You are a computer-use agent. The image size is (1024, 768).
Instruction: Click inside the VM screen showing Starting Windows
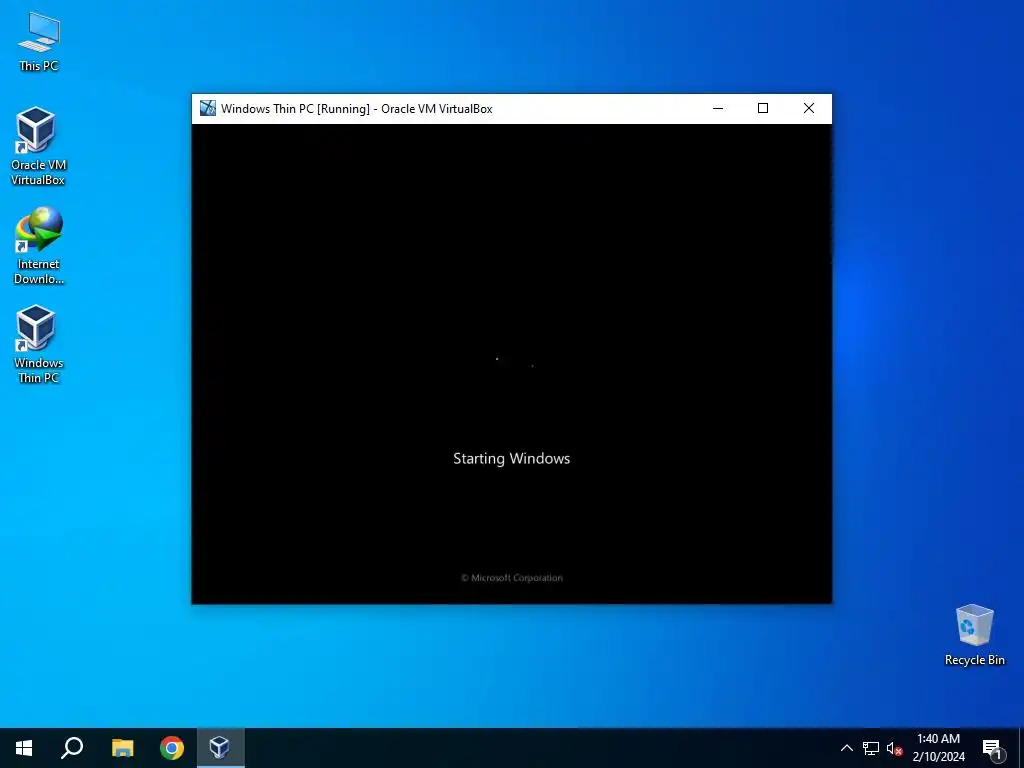pyautogui.click(x=511, y=364)
